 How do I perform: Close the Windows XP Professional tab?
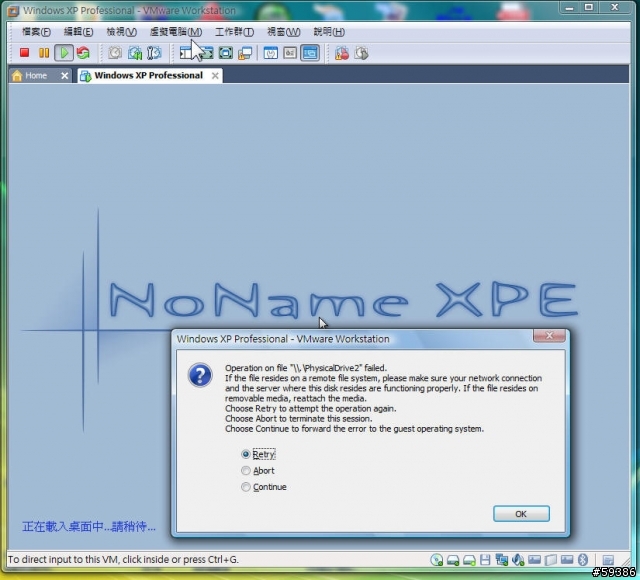[x=215, y=76]
